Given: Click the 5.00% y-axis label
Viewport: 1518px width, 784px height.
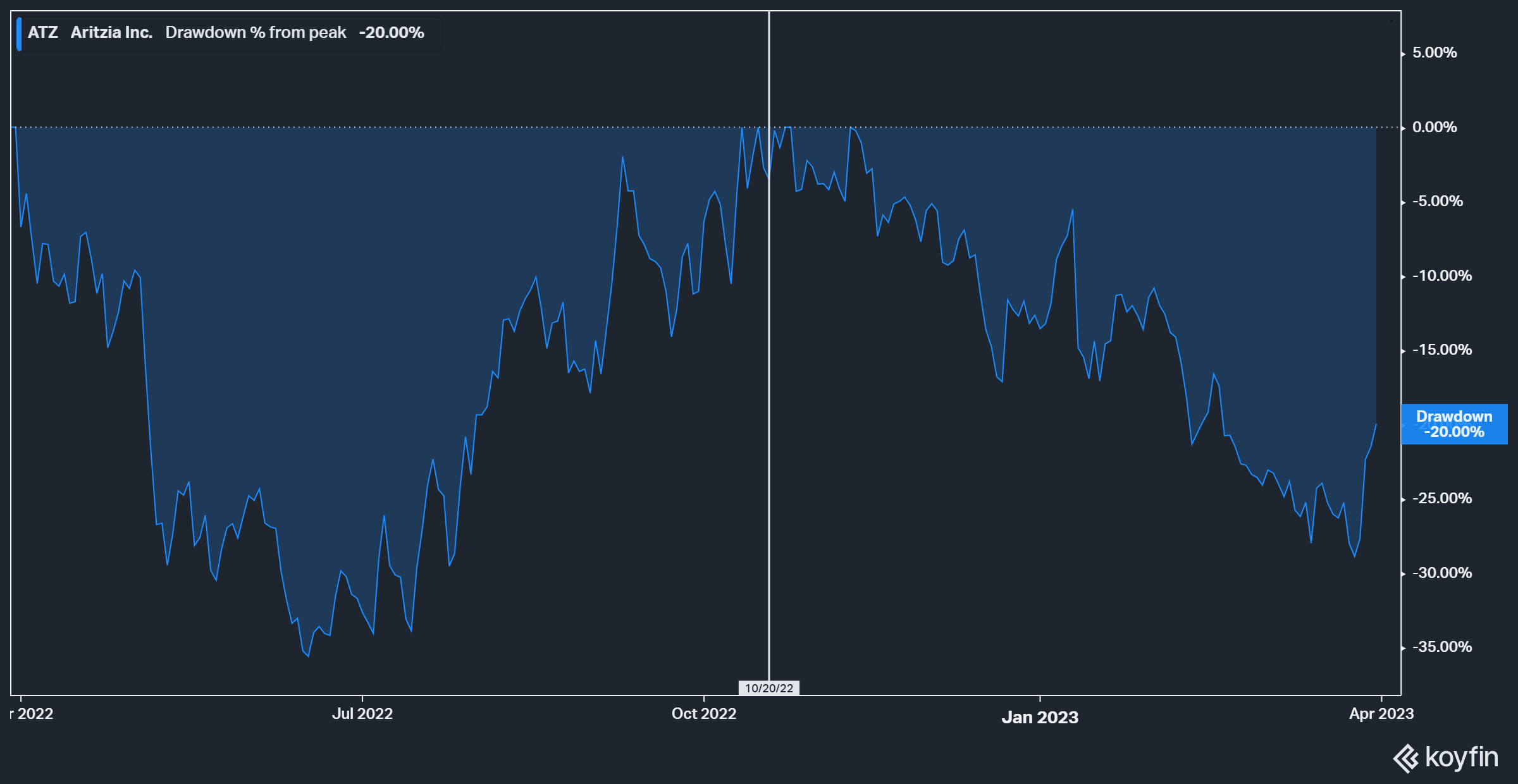Looking at the screenshot, I should 1435,52.
